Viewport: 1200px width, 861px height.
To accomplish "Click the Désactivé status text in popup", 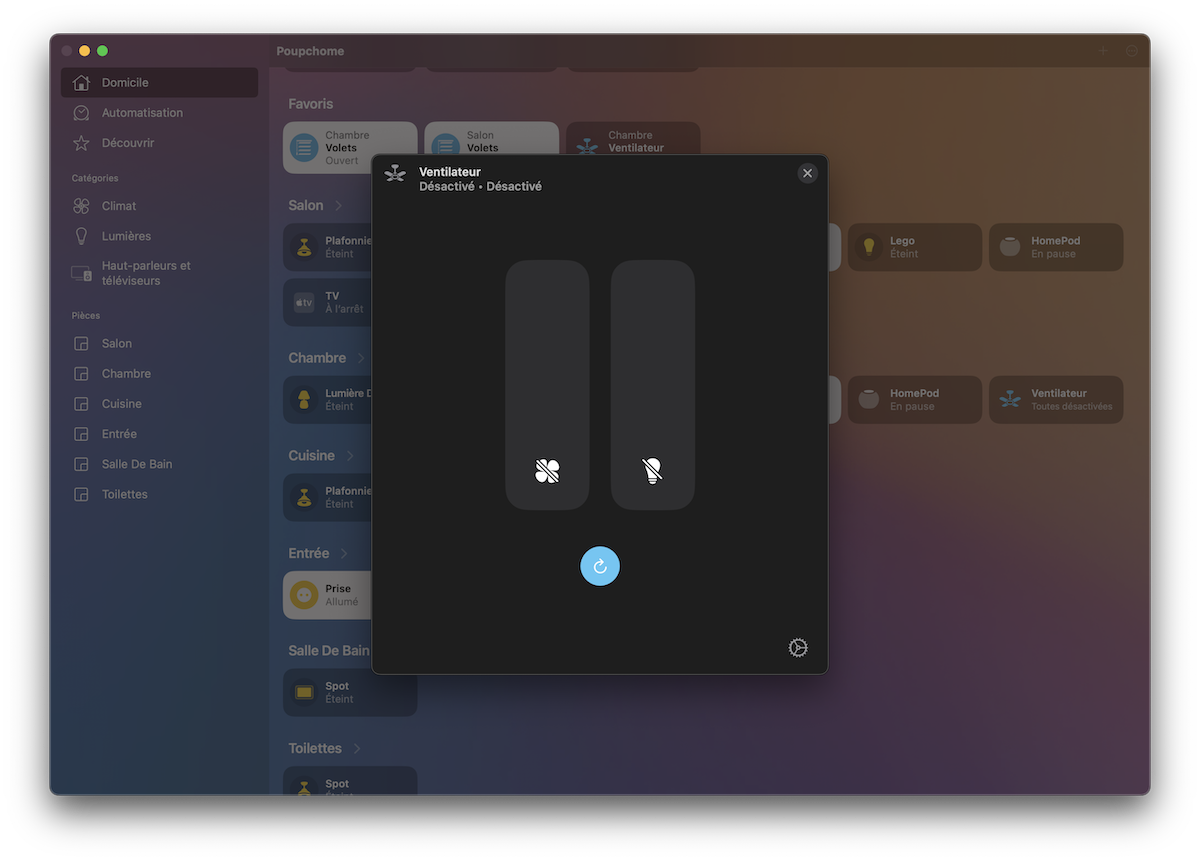I will [480, 186].
